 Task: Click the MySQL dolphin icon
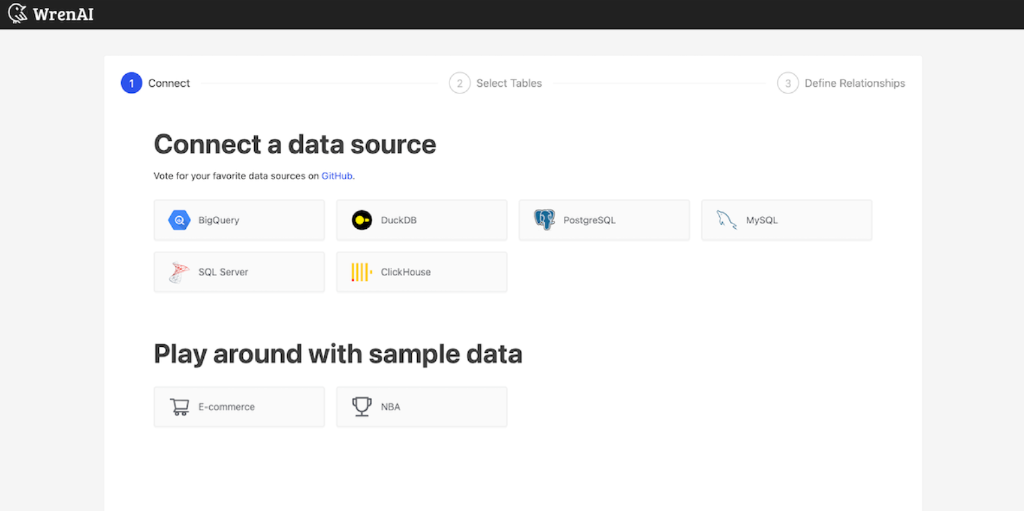(x=727, y=220)
